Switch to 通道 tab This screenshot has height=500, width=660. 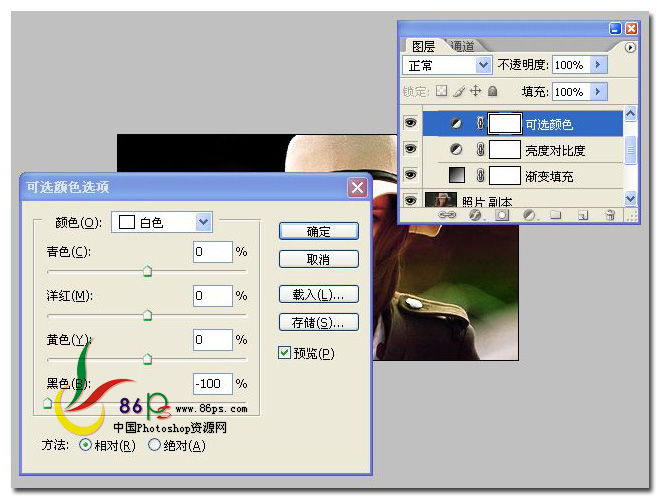[x=462, y=46]
